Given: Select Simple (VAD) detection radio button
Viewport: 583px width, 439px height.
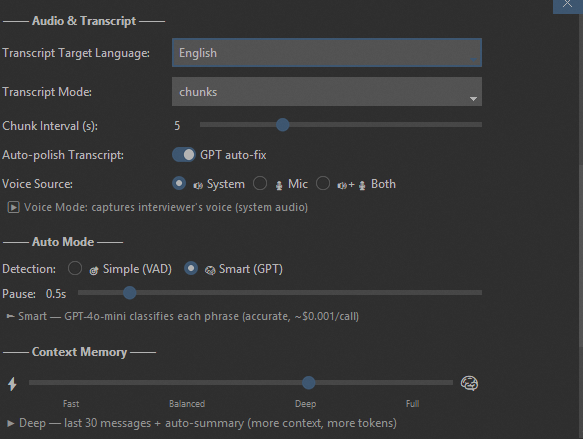Looking at the screenshot, I should (x=75, y=268).
